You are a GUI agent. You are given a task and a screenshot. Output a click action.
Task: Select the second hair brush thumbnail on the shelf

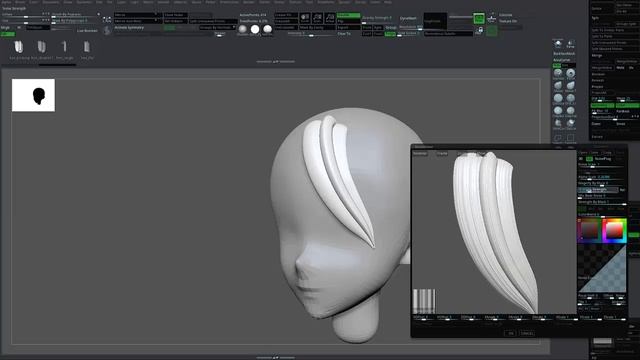(x=42, y=47)
